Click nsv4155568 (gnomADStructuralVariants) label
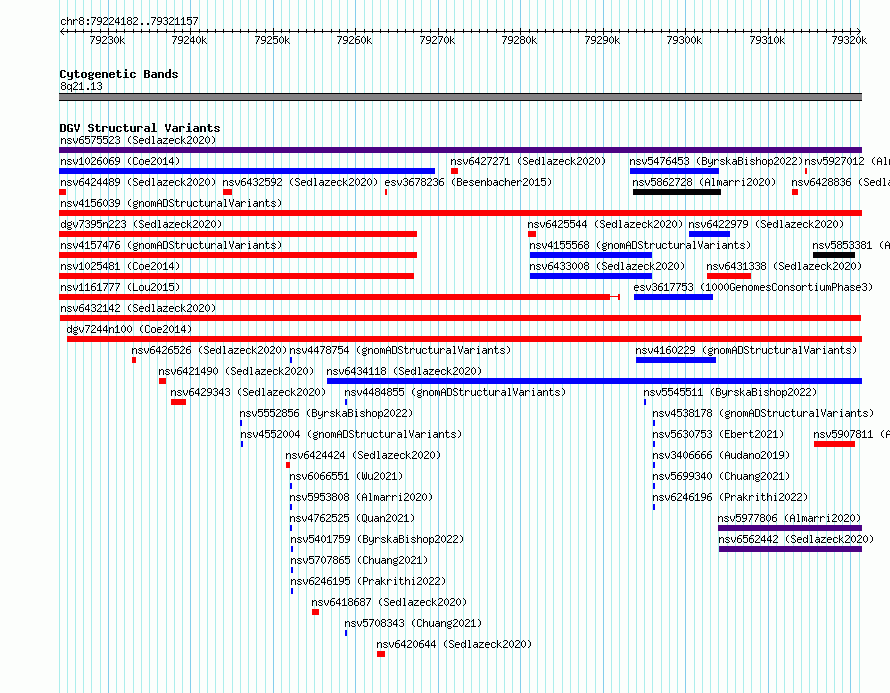 point(640,245)
